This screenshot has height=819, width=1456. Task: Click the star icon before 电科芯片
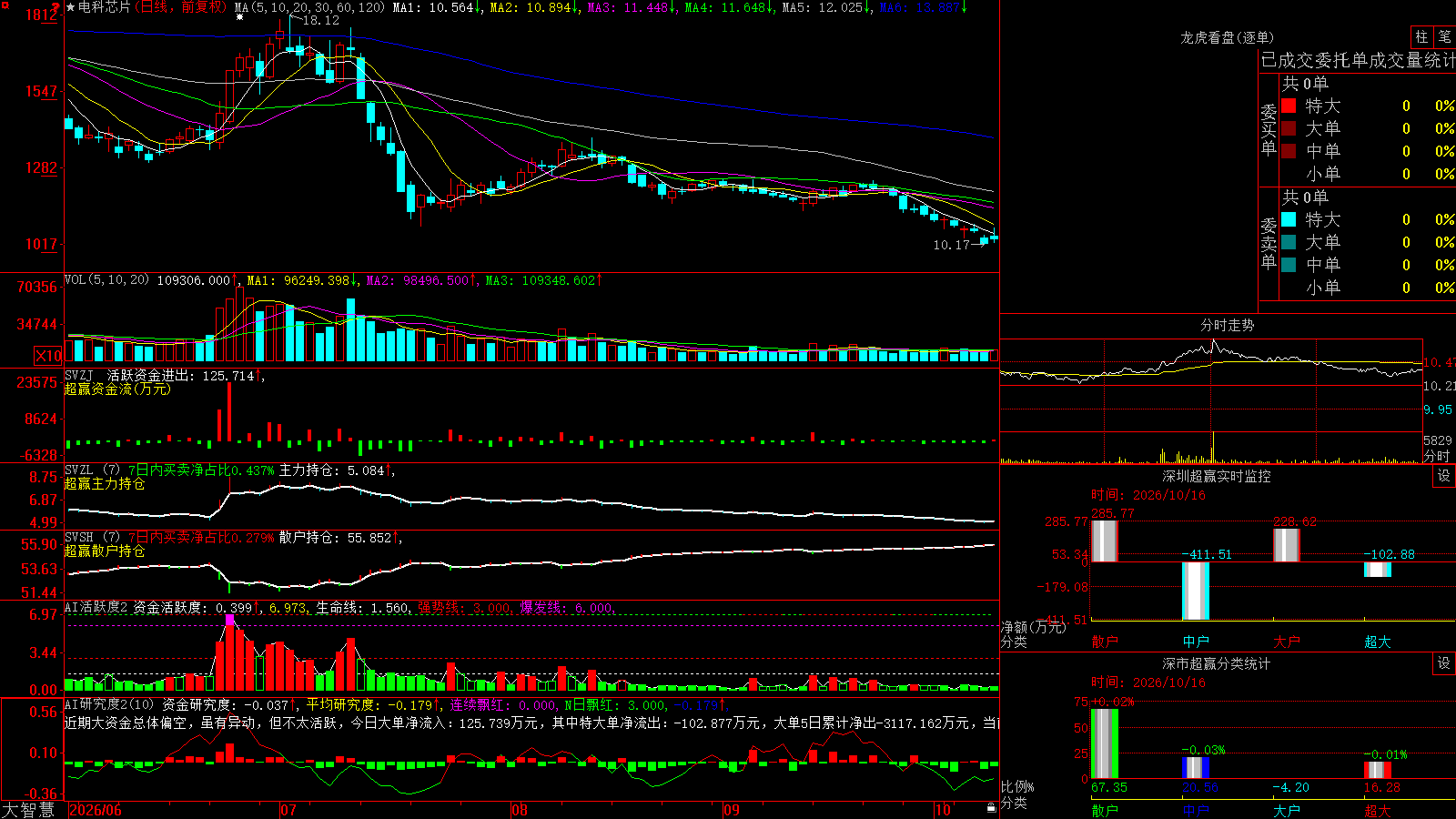click(x=71, y=7)
